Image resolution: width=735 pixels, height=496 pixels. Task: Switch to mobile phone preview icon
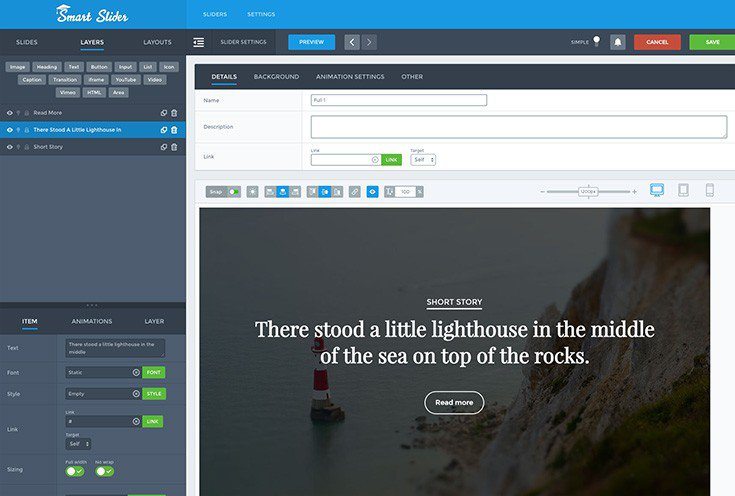(709, 190)
